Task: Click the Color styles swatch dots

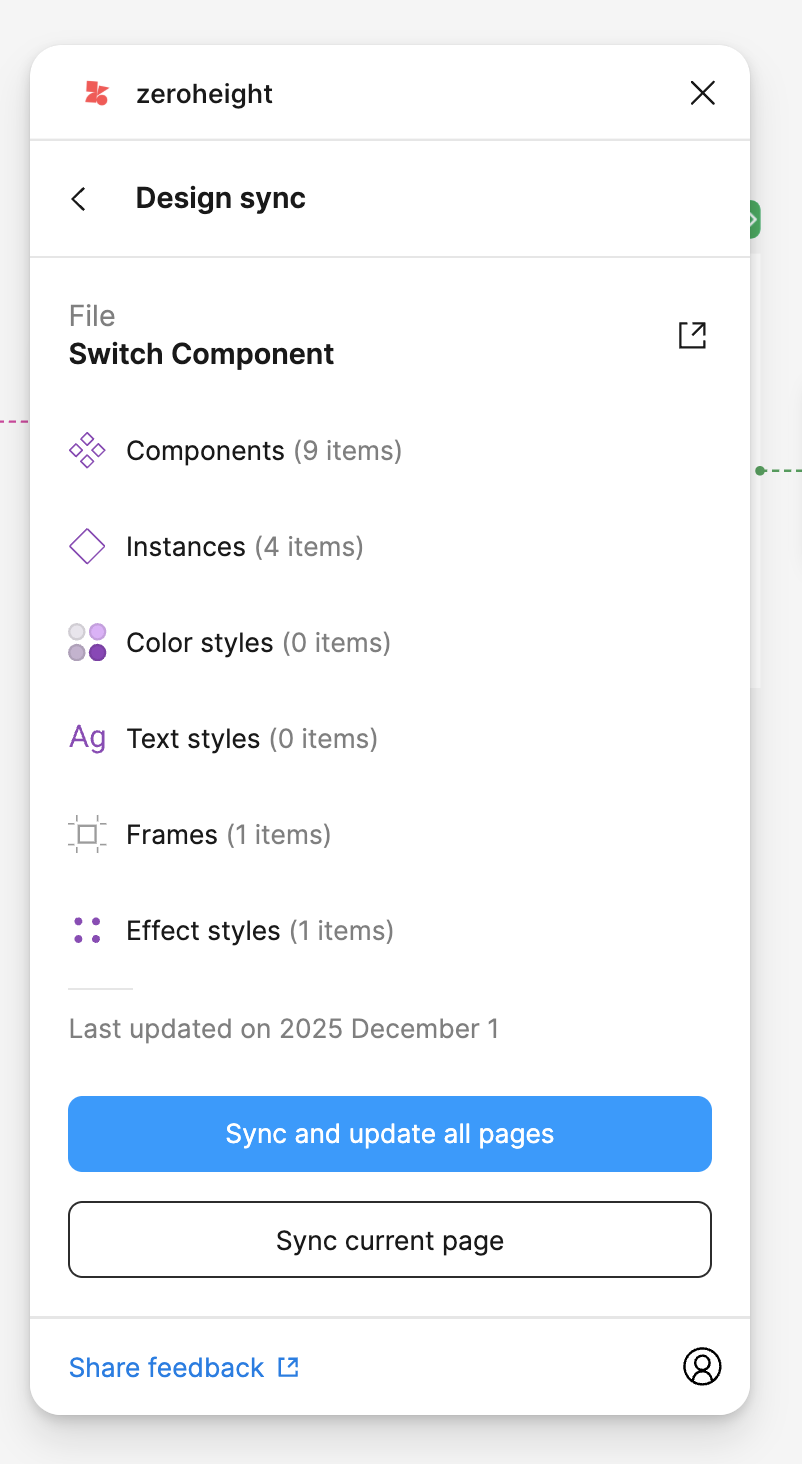Action: point(87,643)
